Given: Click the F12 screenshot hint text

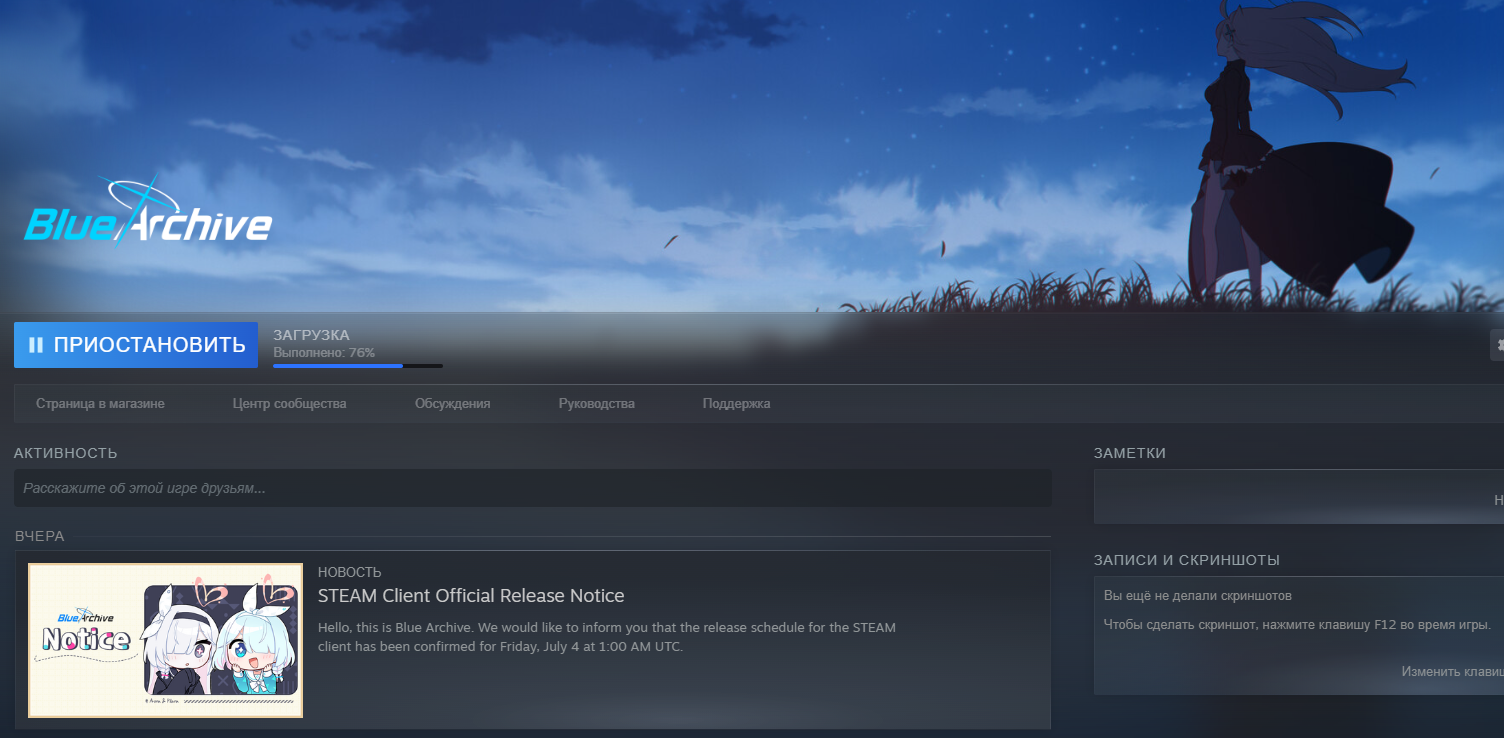Looking at the screenshot, I should pyautogui.click(x=1297, y=625).
